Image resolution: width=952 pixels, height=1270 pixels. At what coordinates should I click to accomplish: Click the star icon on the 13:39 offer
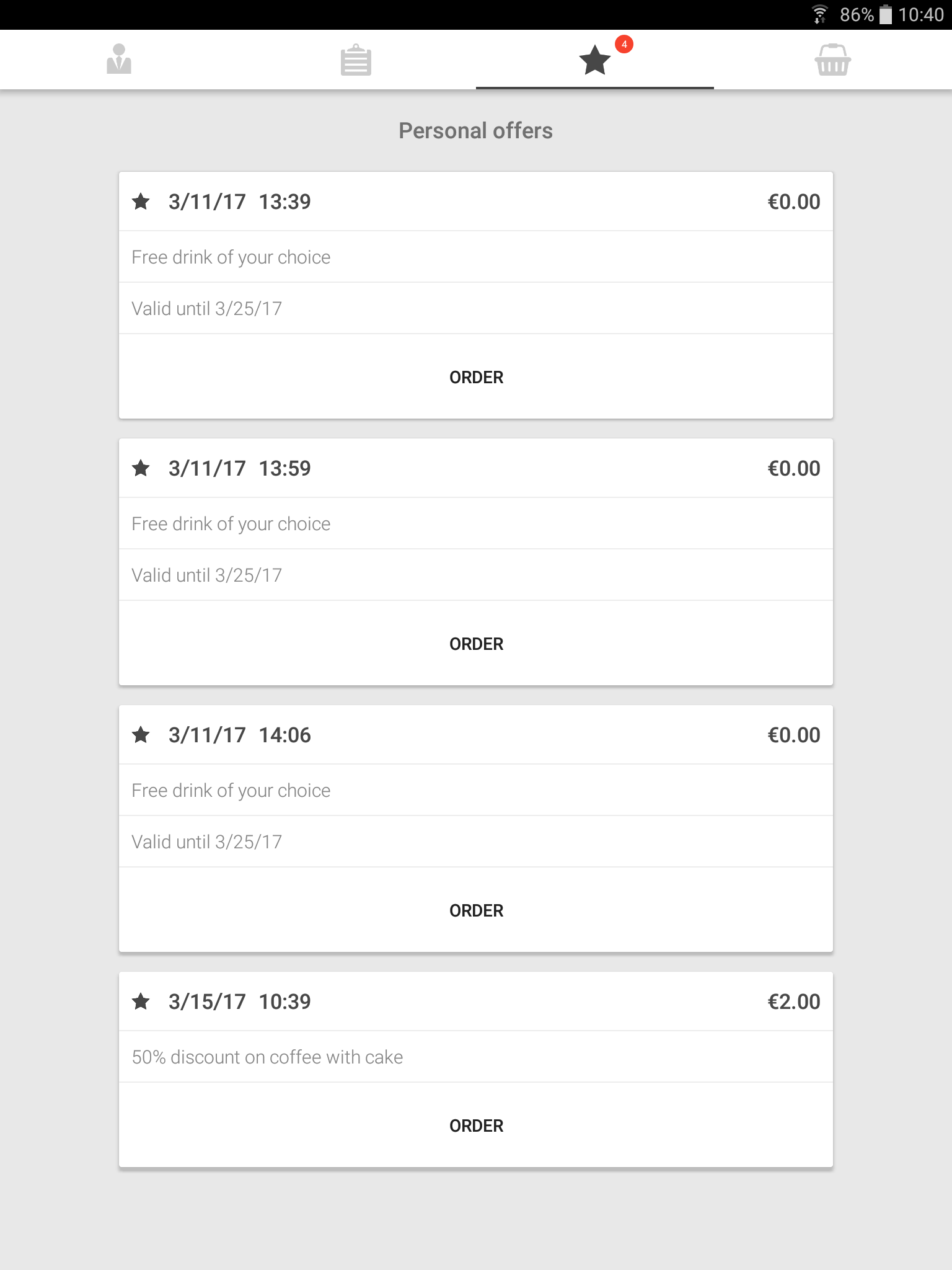click(x=141, y=202)
